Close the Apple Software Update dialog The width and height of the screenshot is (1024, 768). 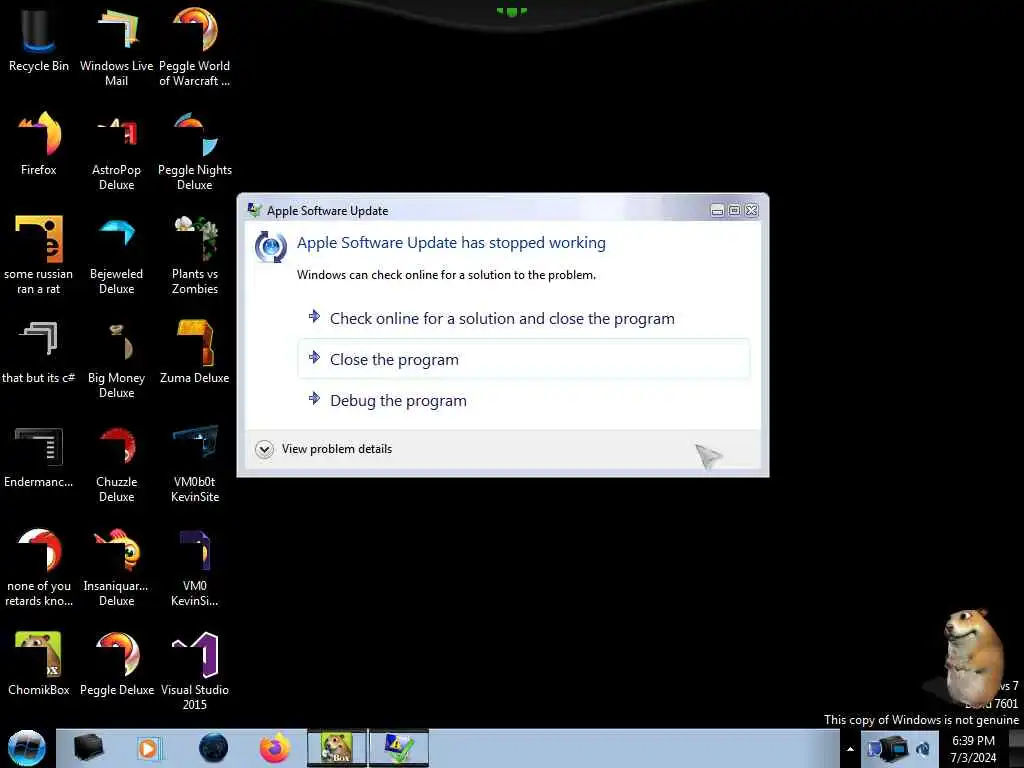(x=752, y=210)
